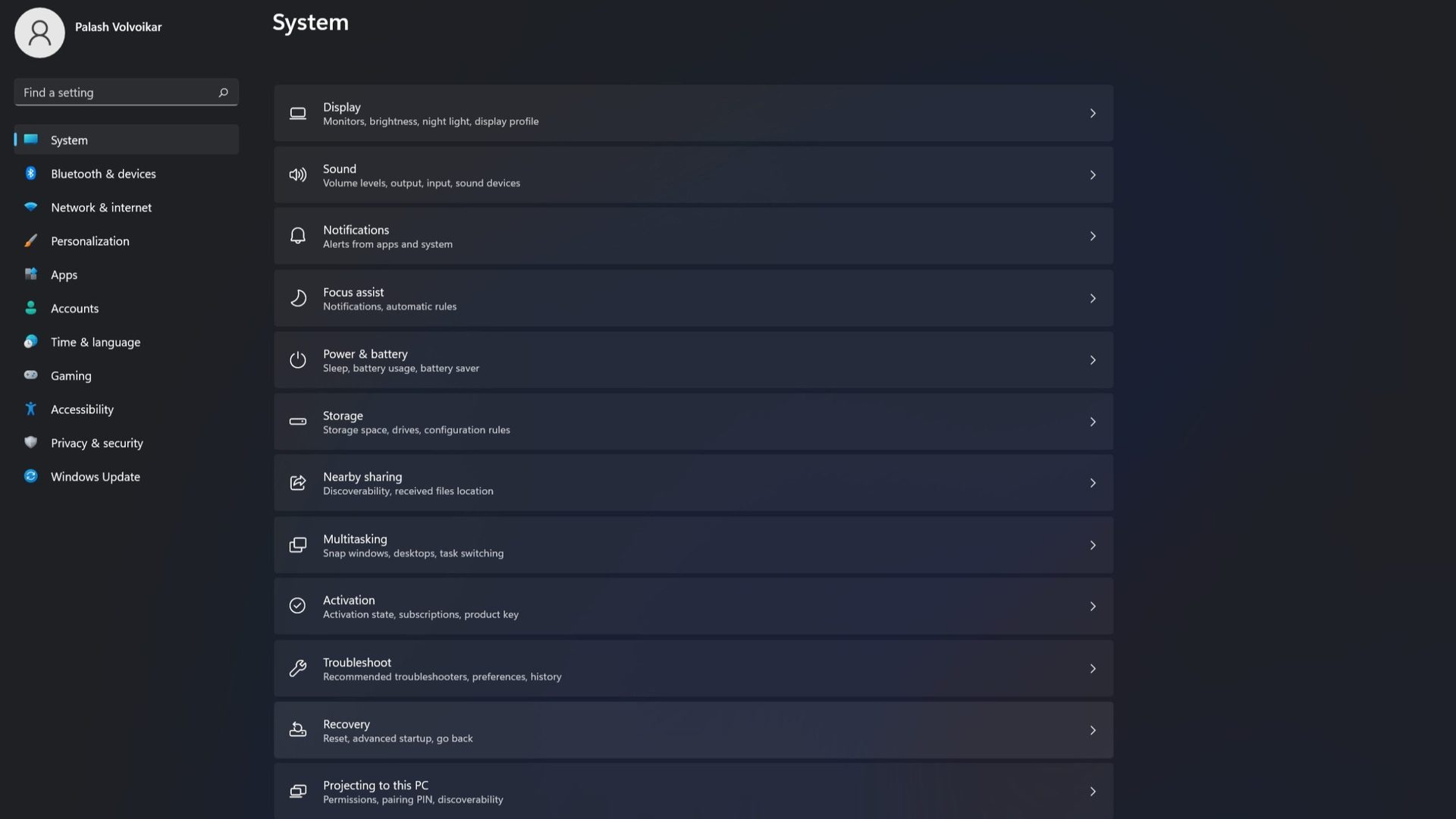The height and width of the screenshot is (819, 1456).
Task: Open Multitasking snap windows settings
Action: pos(694,545)
